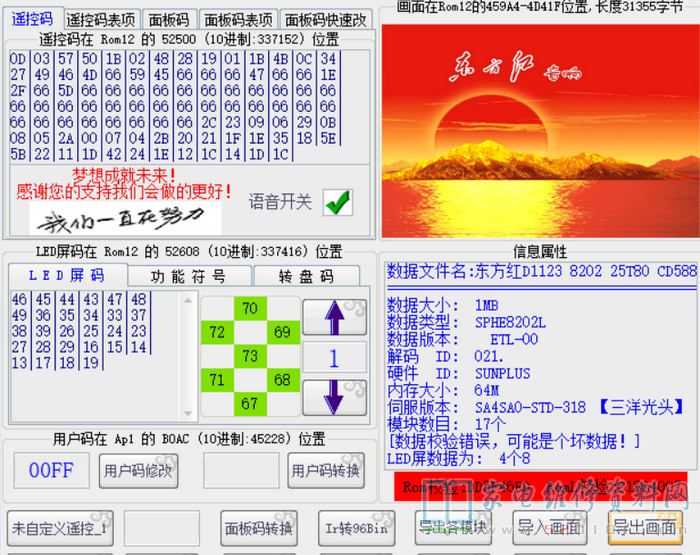Click the Ir转96Bin button
Viewport: 700px width, 555px height.
pyautogui.click(x=356, y=529)
